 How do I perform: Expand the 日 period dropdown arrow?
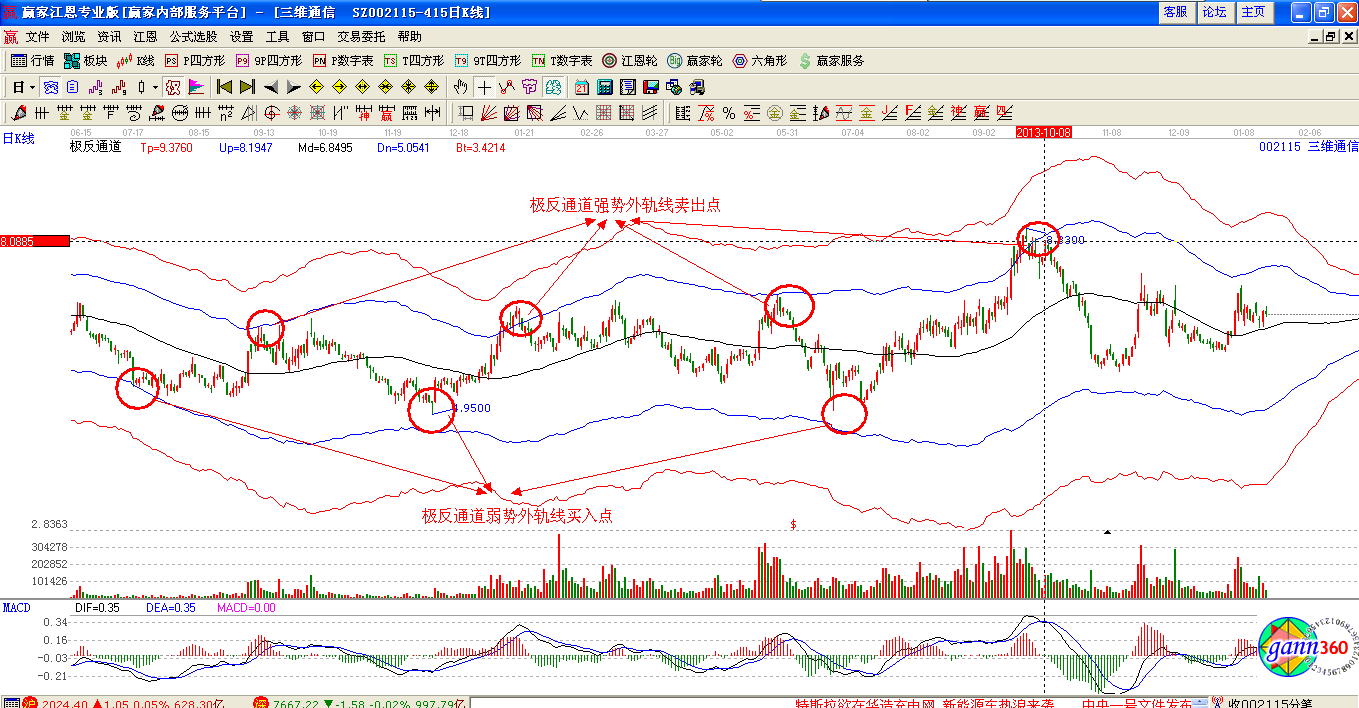[x=32, y=87]
